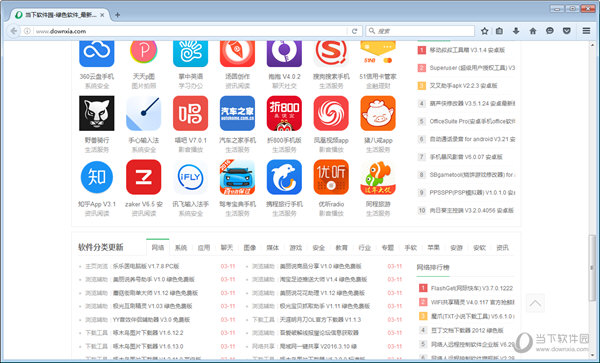The height and width of the screenshot is (363, 600).
Task: Open the 手机暴风影音 V5.0.07 ranking entry
Action: pos(466,157)
